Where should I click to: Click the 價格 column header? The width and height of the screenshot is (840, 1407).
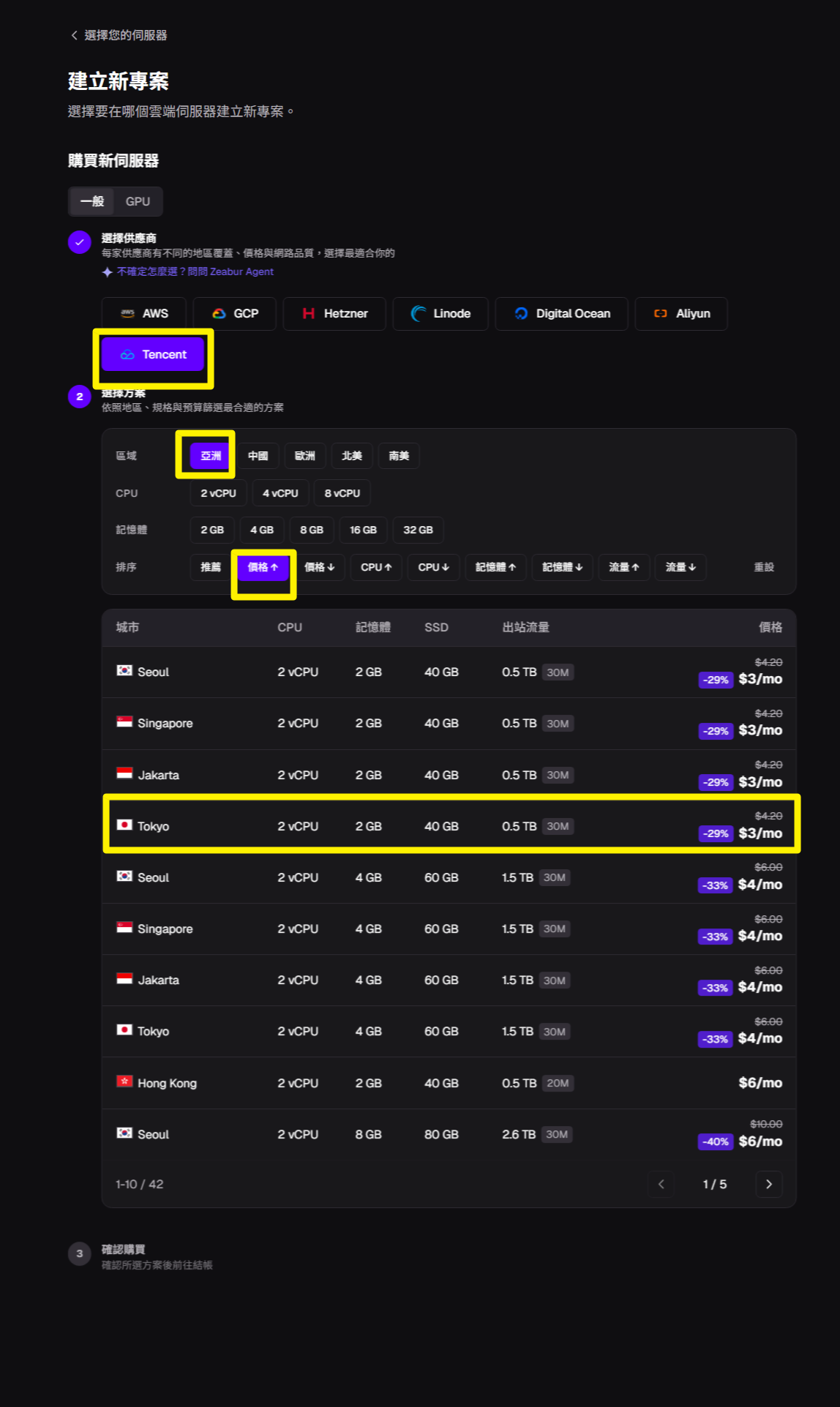770,627
